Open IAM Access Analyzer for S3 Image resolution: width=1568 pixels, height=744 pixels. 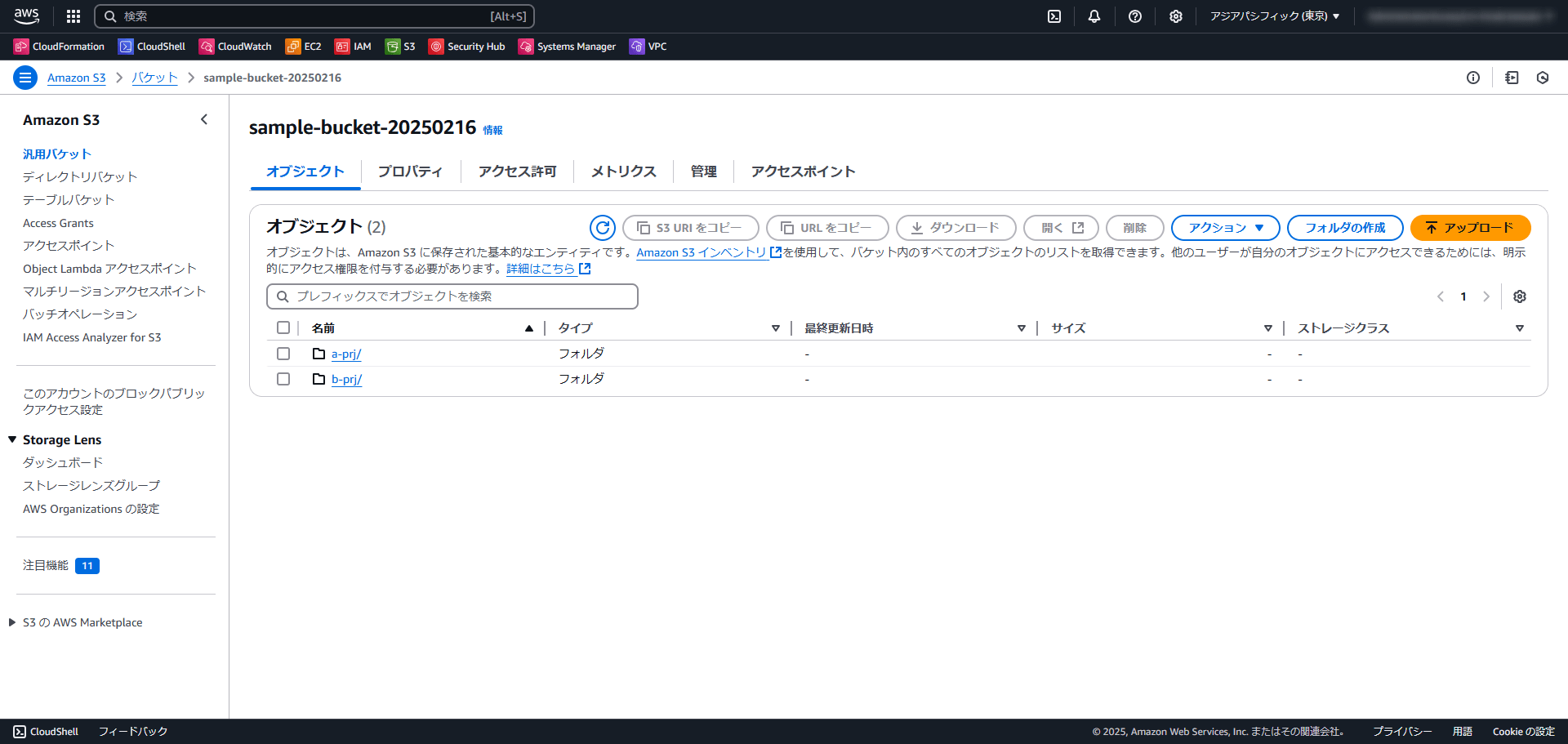(x=92, y=337)
